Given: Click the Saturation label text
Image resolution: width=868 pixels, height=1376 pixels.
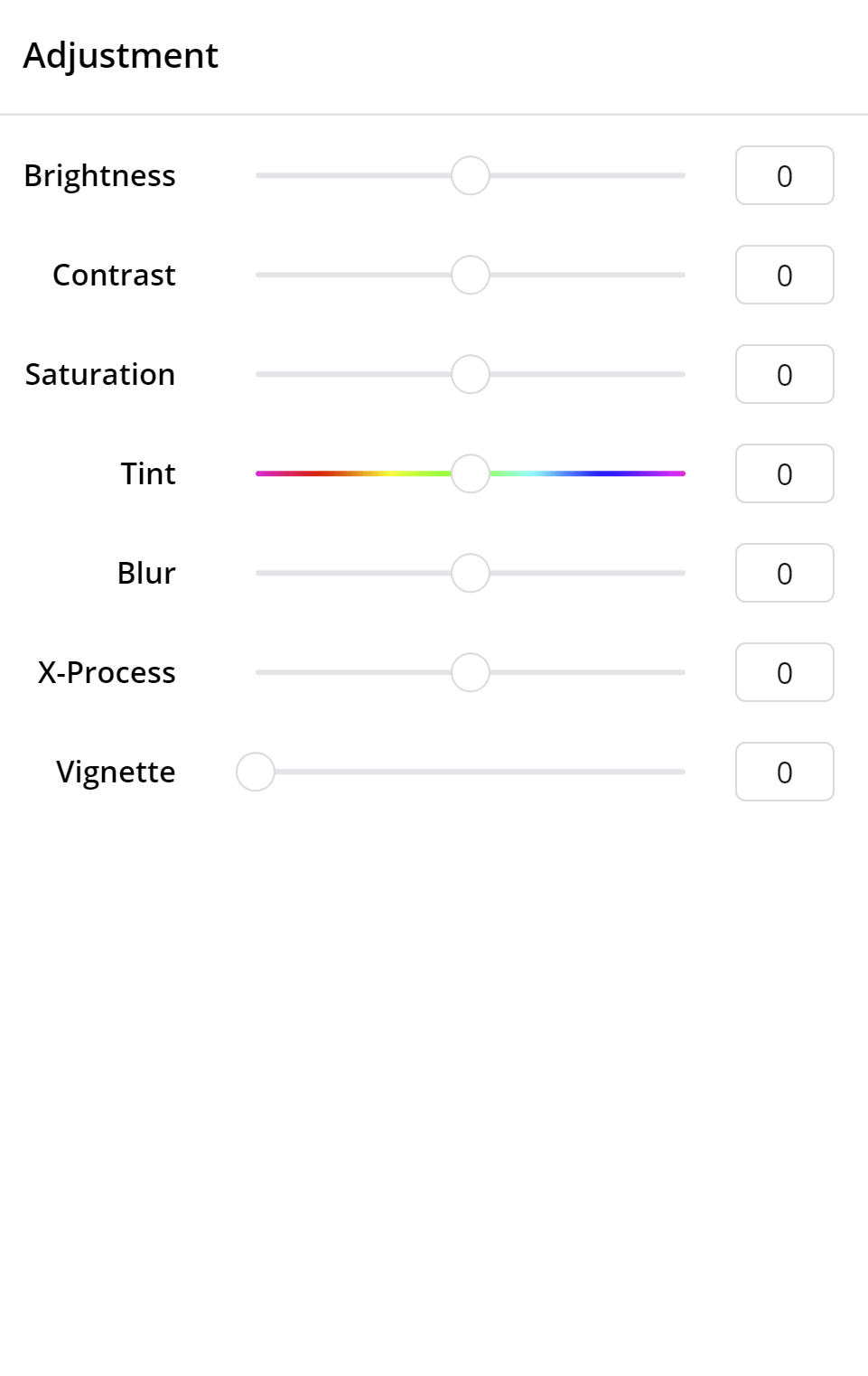Looking at the screenshot, I should (x=99, y=374).
